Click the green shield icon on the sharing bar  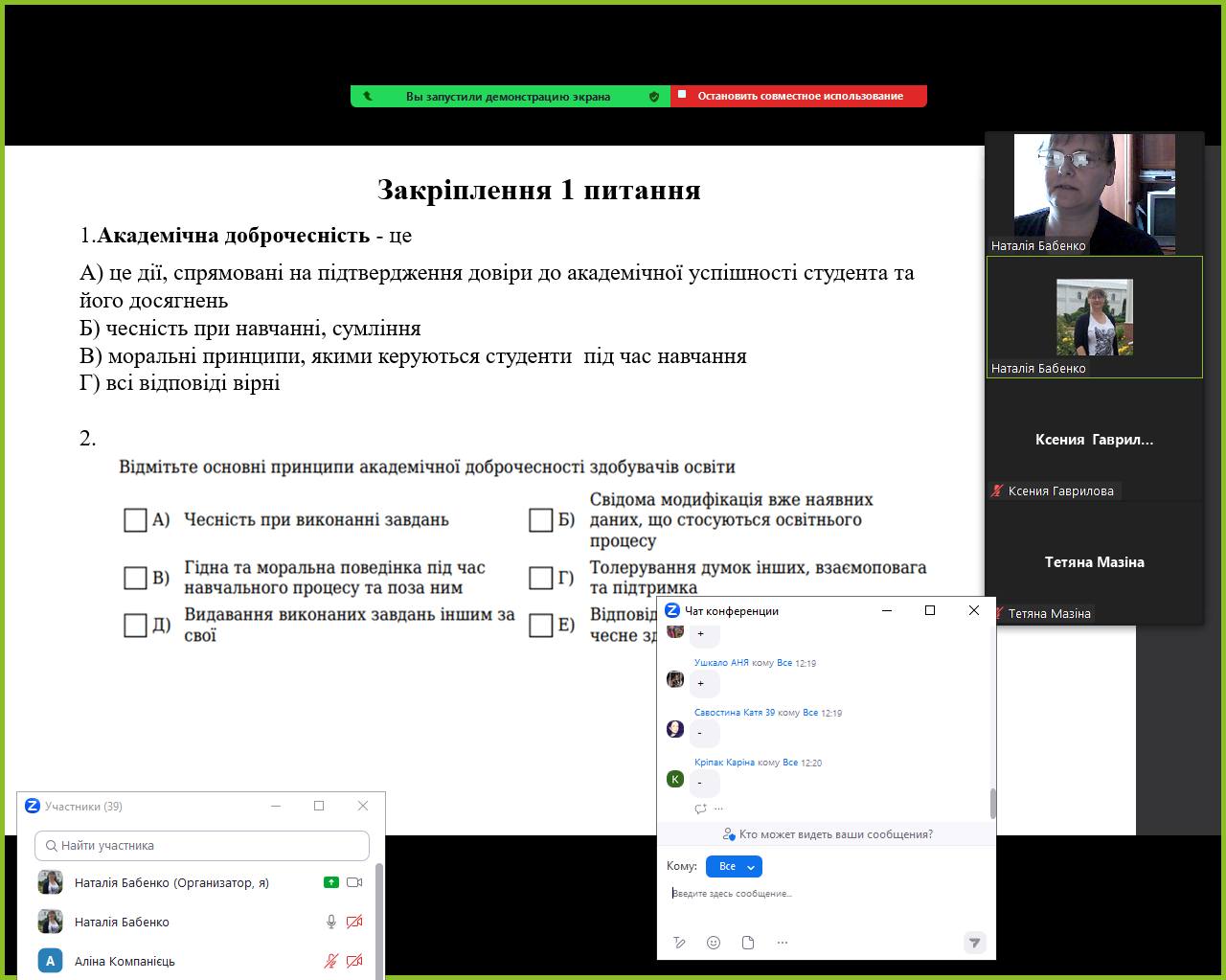pyautogui.click(x=654, y=96)
